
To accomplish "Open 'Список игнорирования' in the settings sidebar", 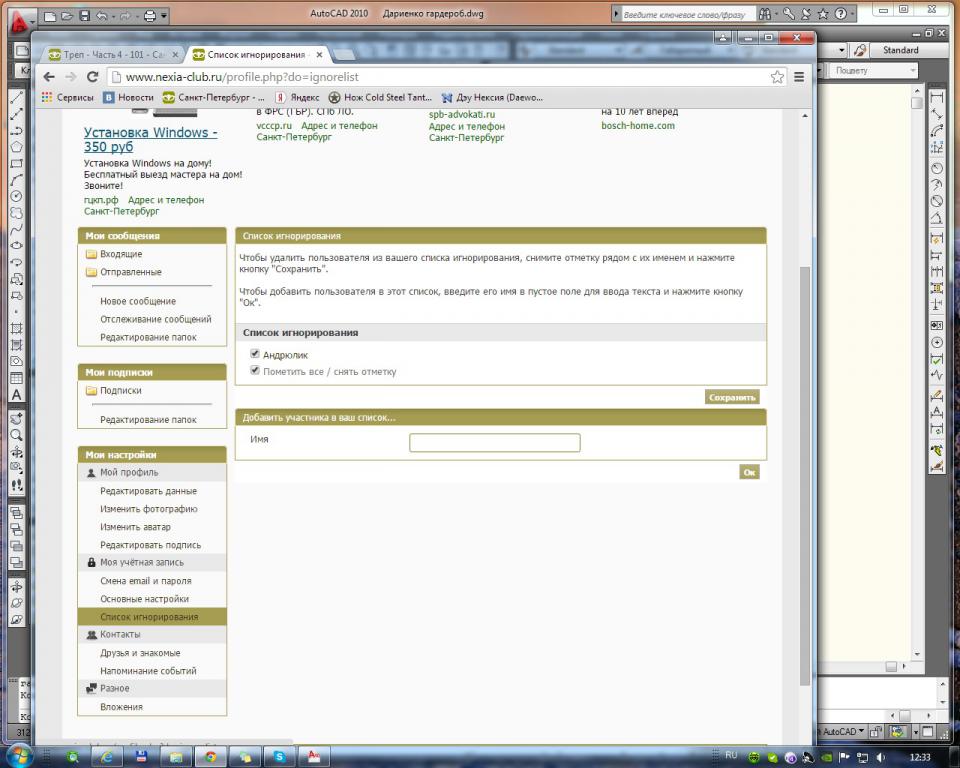I will (148, 617).
